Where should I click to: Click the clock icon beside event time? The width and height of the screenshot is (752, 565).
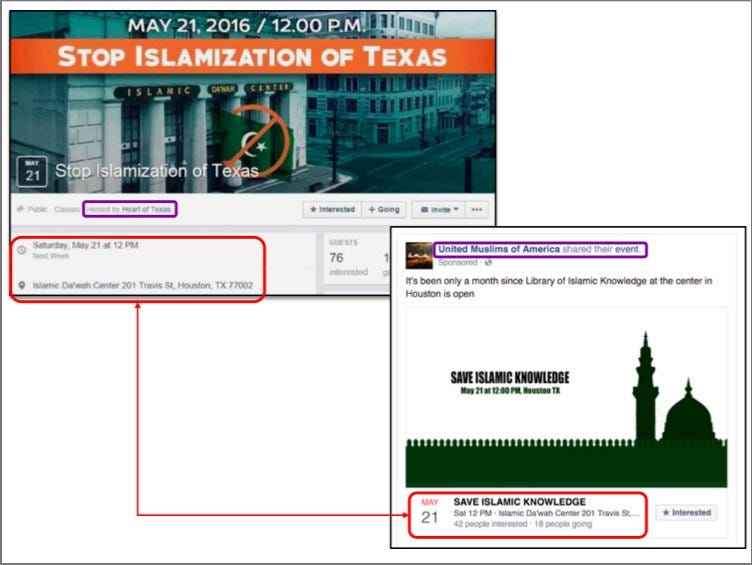(22, 246)
